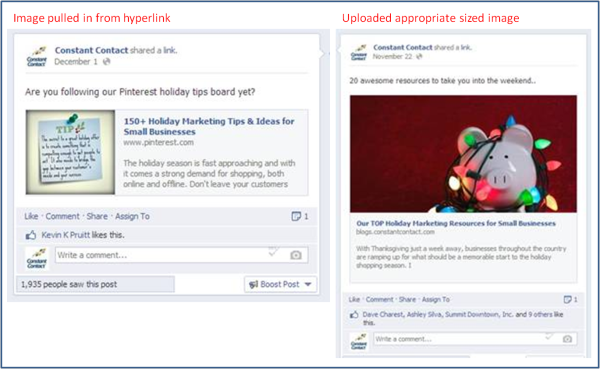Click Summit Downtown, Inc. link

(479, 315)
